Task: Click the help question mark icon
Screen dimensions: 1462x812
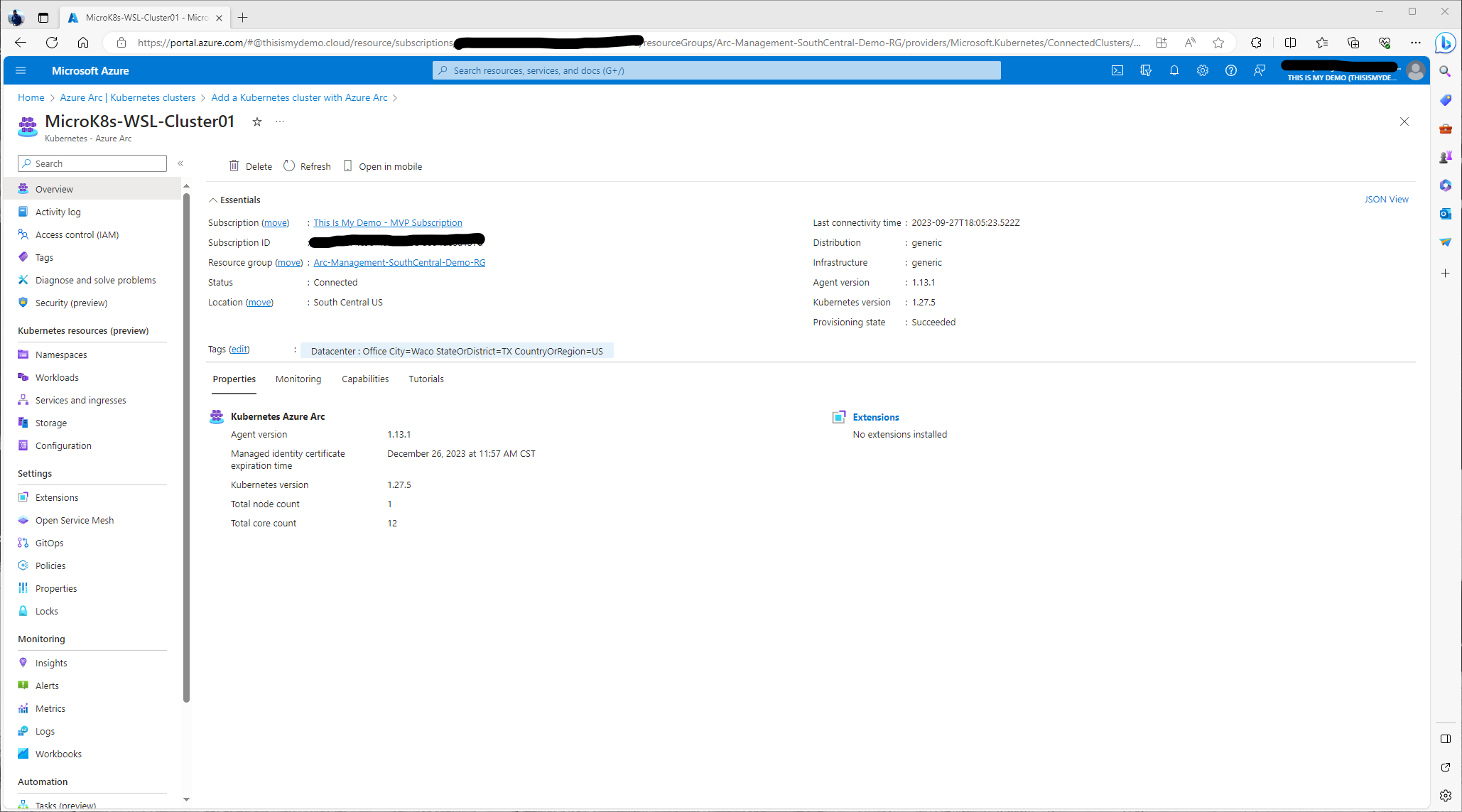Action: pyautogui.click(x=1231, y=70)
